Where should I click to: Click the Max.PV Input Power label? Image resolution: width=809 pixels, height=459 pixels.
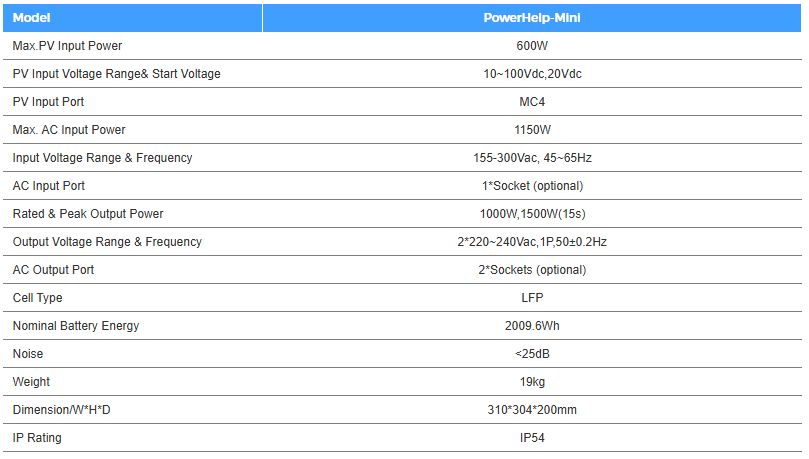click(x=67, y=46)
